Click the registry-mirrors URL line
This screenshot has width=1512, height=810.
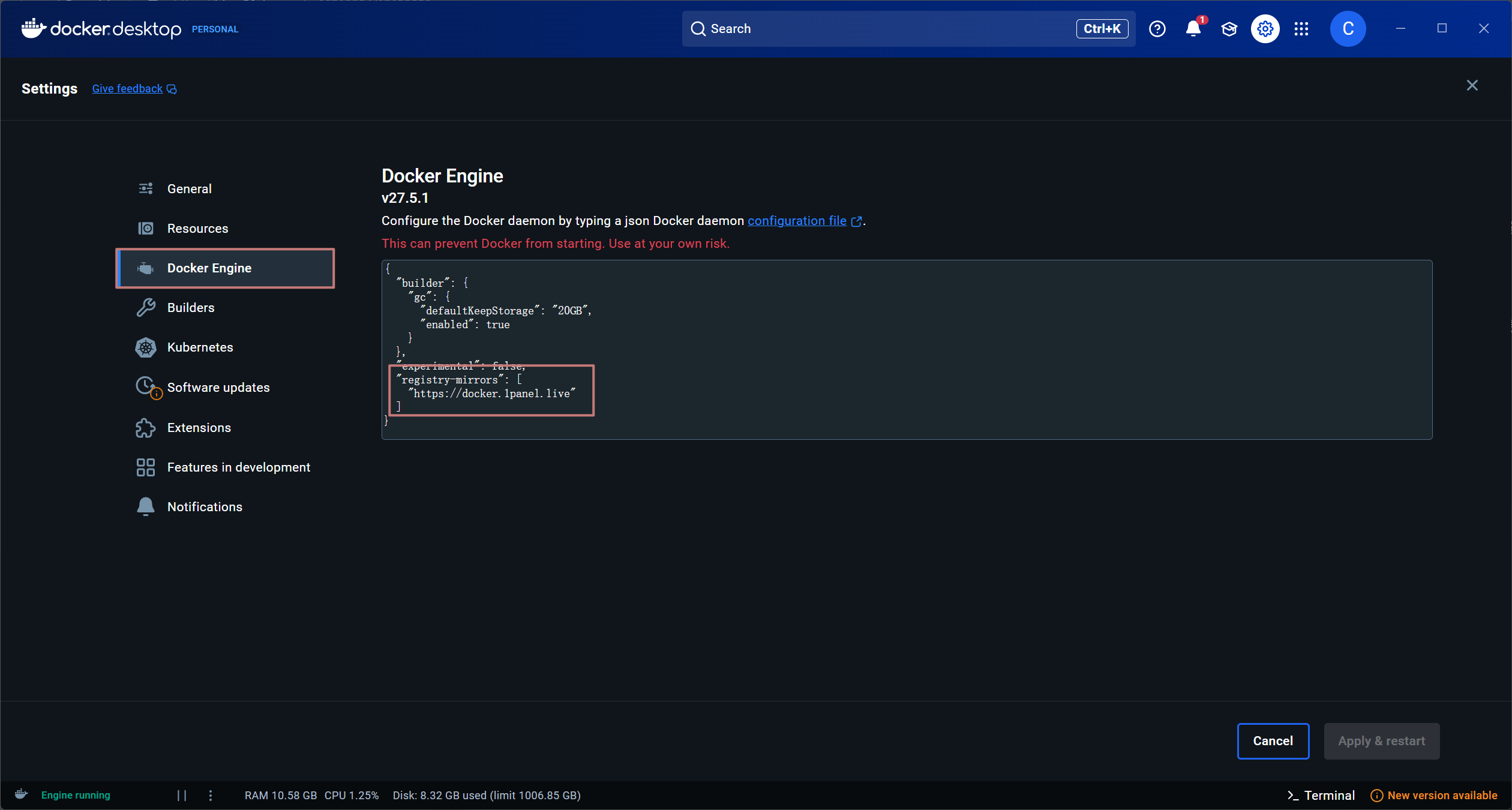[x=492, y=394]
